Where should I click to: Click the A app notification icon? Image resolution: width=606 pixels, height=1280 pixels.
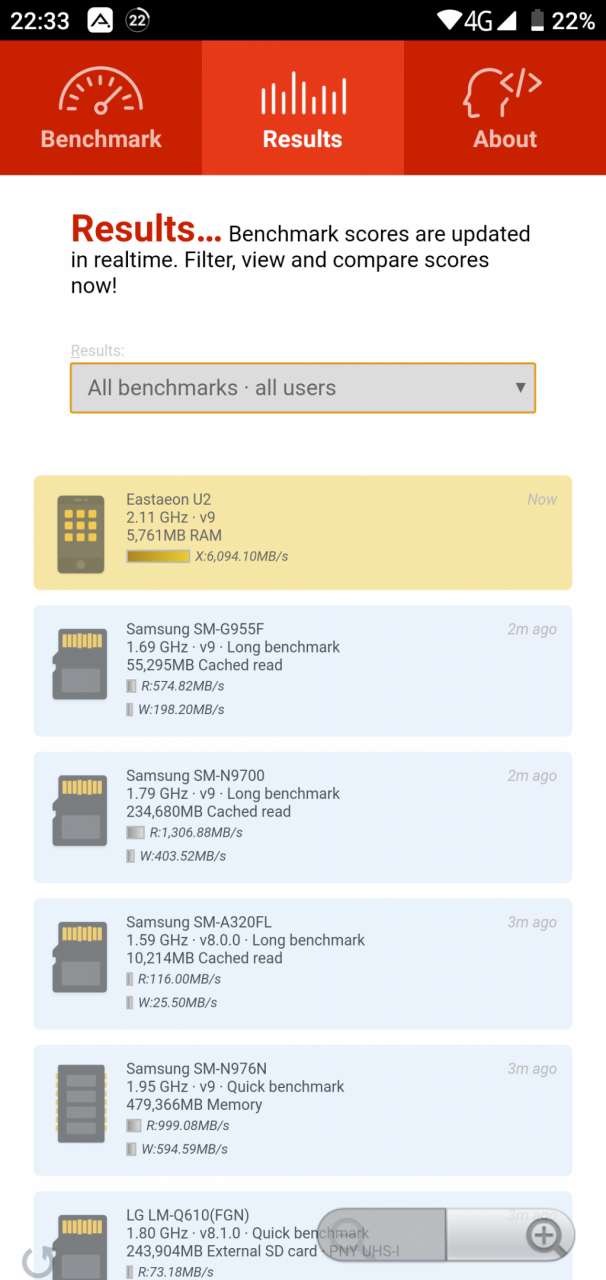click(100, 20)
